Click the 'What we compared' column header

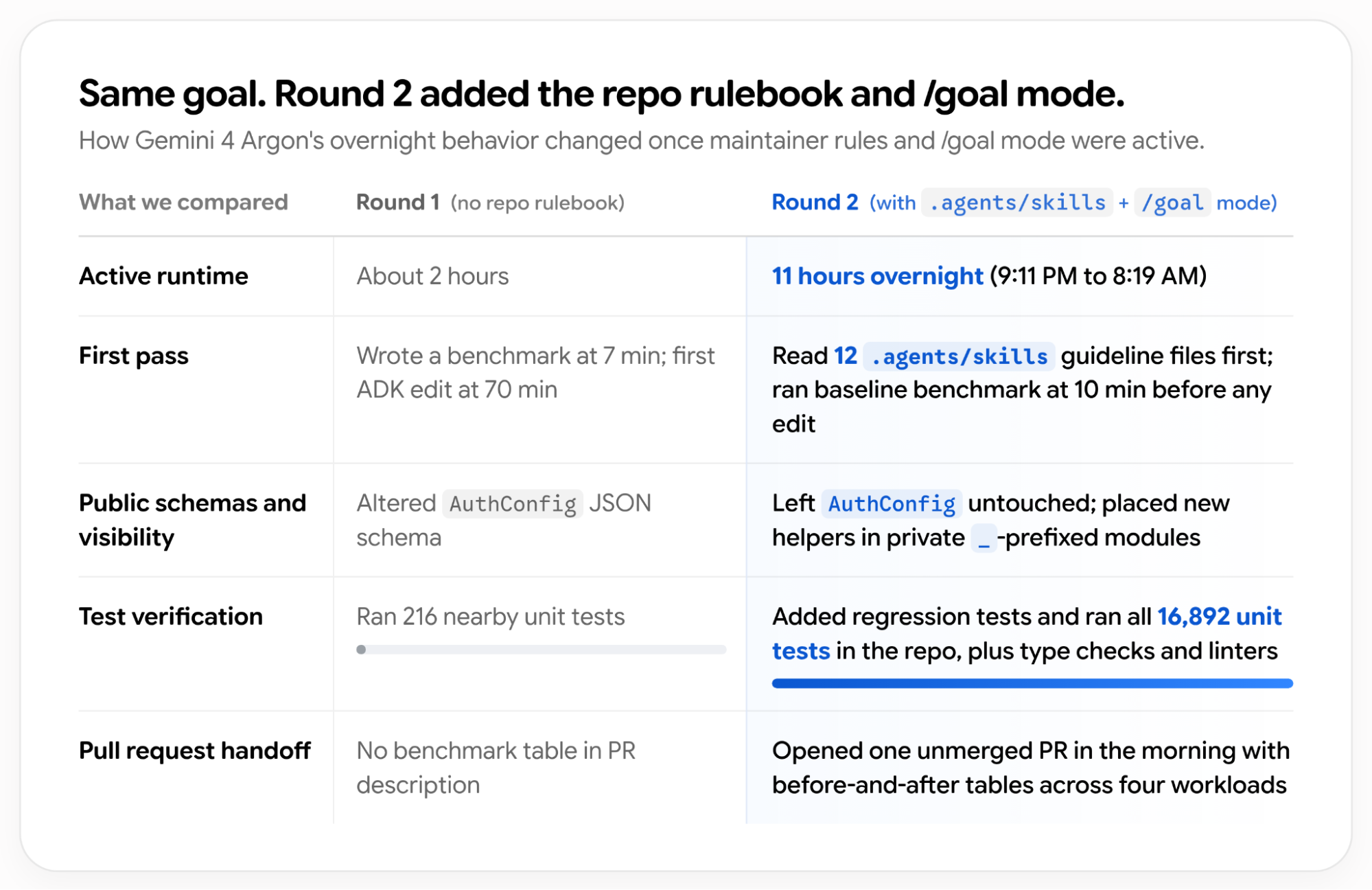click(x=183, y=203)
